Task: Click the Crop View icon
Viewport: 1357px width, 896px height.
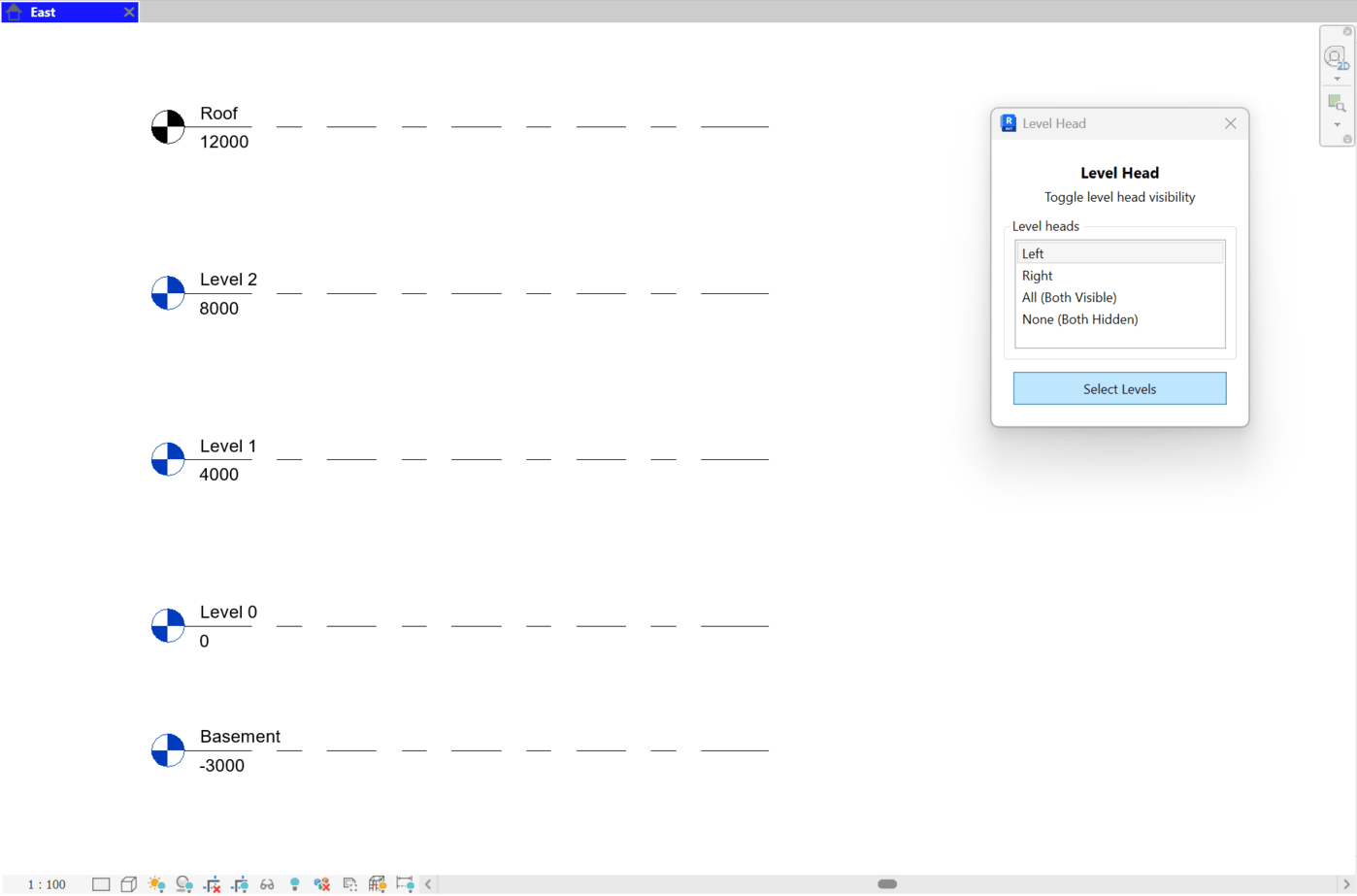Action: click(x=212, y=884)
